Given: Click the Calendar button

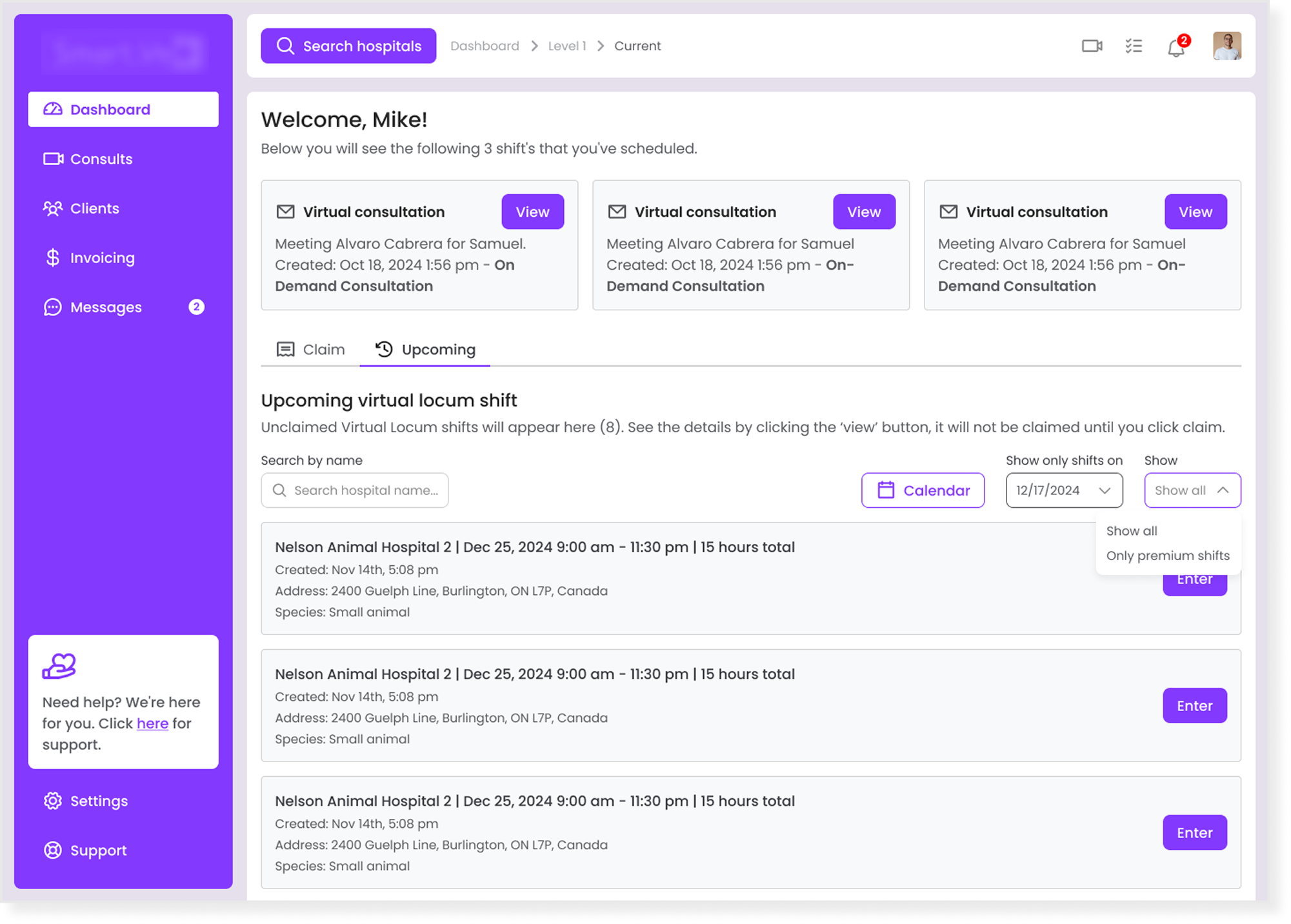Looking at the screenshot, I should (x=923, y=490).
